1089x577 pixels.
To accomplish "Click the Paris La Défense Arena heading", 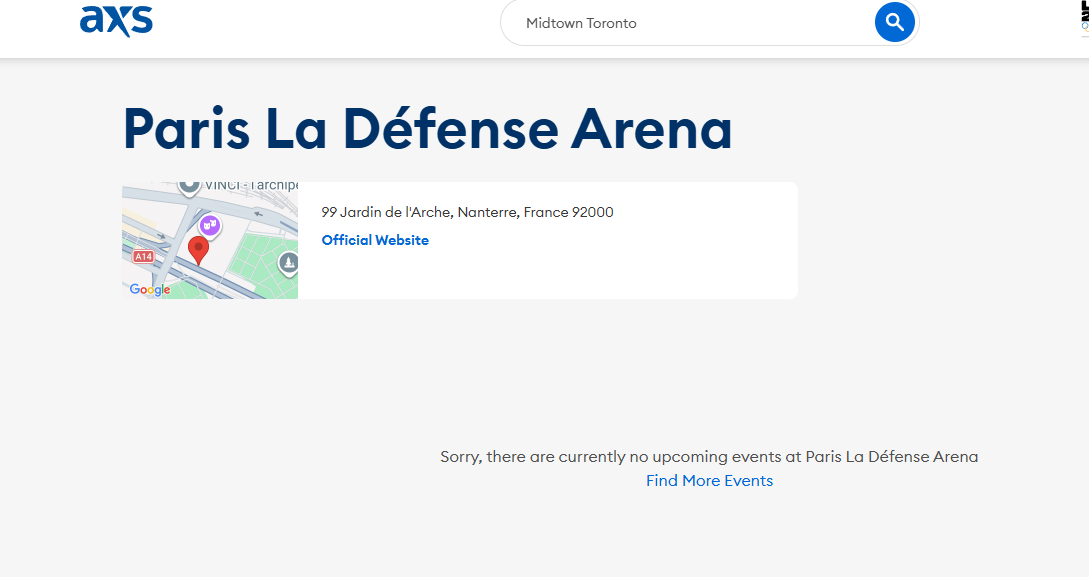I will (x=427, y=129).
